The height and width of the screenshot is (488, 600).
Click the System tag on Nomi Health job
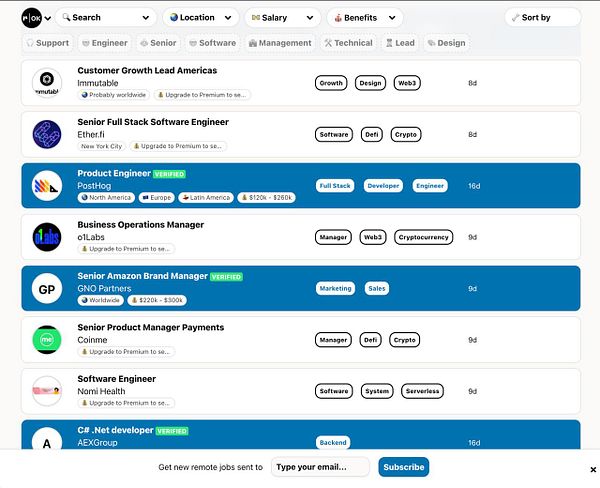tap(377, 391)
